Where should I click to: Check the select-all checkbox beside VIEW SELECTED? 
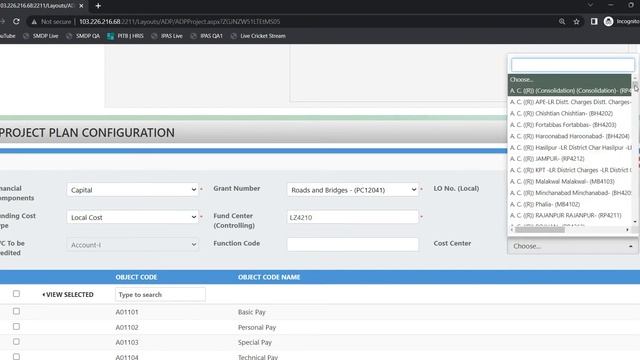pos(16,293)
